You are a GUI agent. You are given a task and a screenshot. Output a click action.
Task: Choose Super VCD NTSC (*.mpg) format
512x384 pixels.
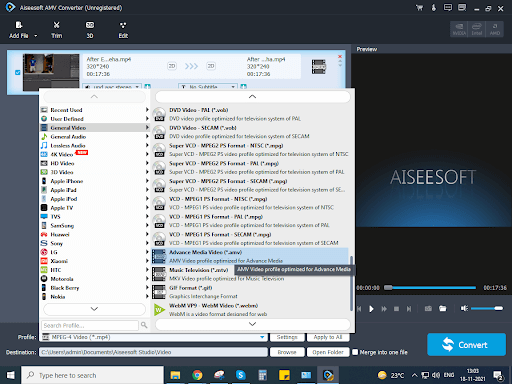250,150
